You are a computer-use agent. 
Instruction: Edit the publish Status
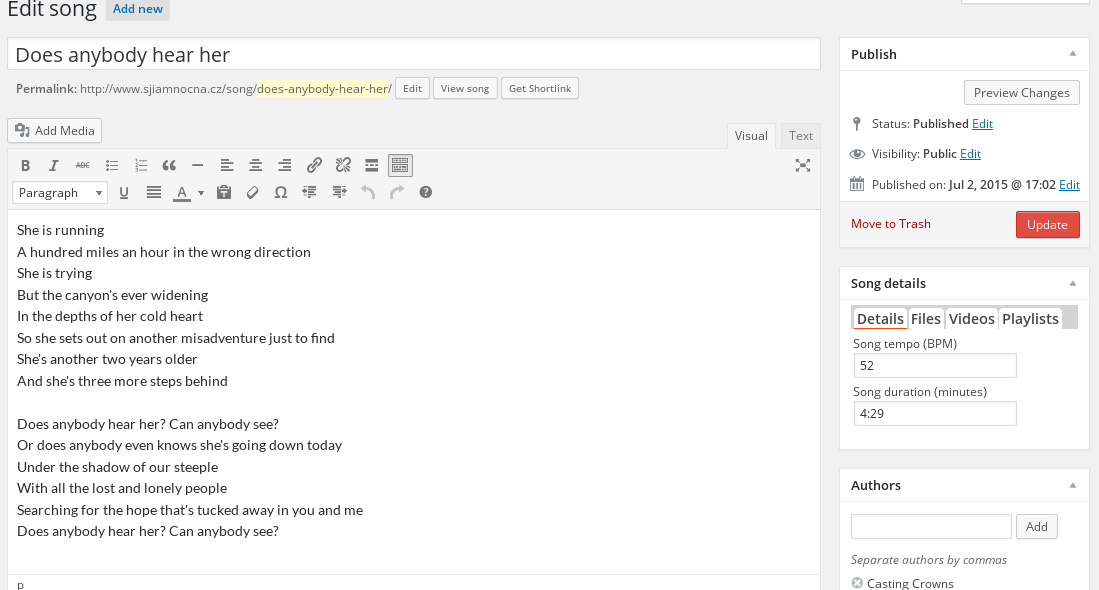[982, 124]
